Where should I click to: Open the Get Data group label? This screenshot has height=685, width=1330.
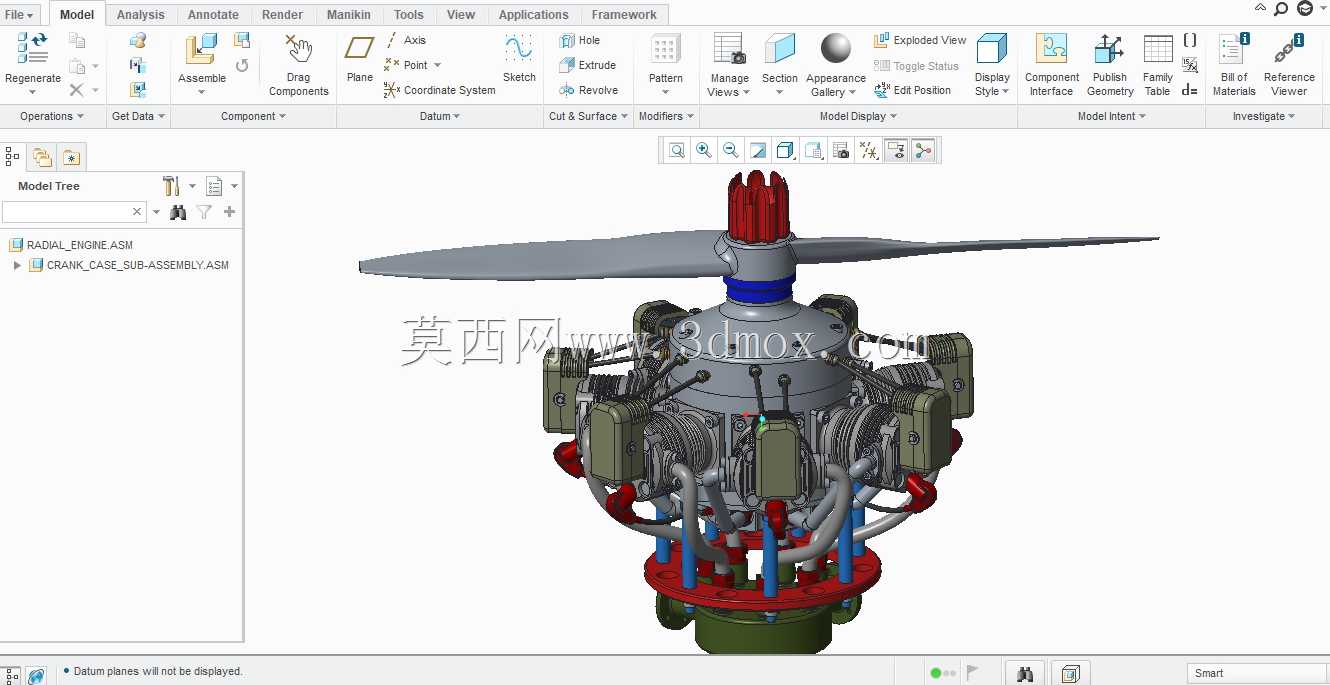138,116
